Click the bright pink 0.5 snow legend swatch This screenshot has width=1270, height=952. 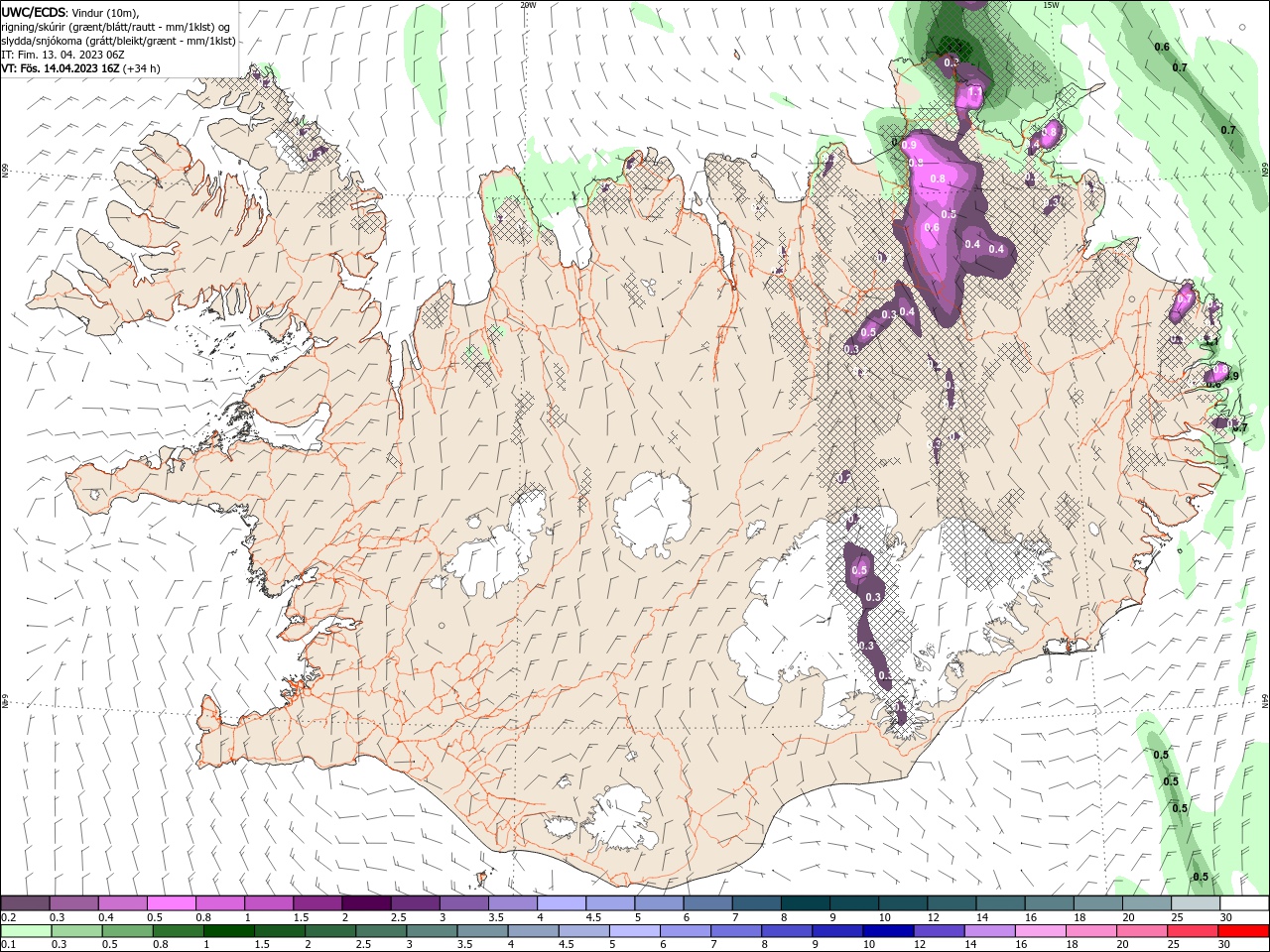pyautogui.click(x=171, y=903)
